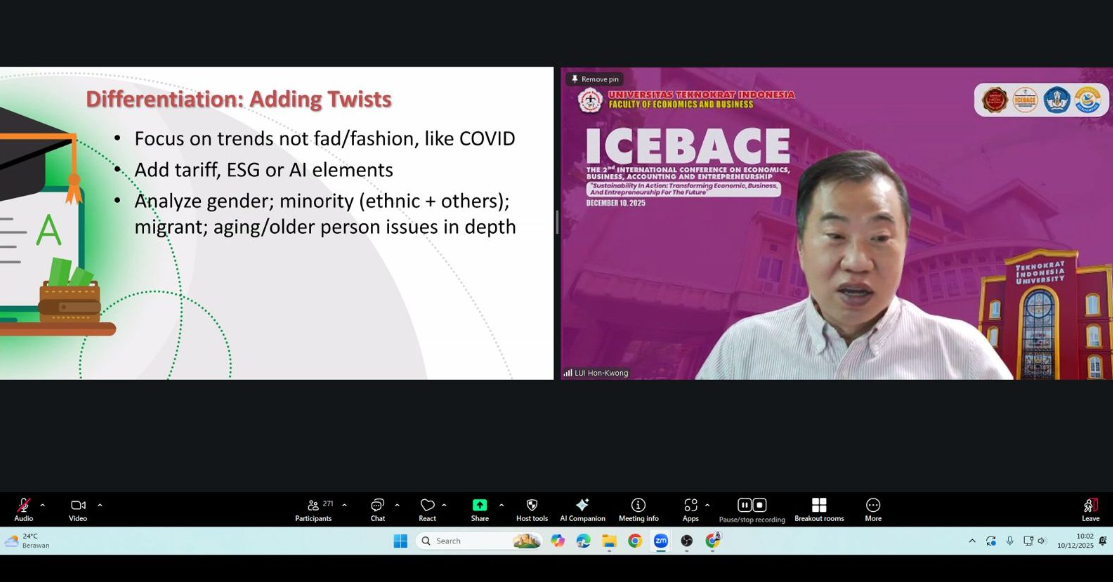Click Remove pin on speaker video

594,79
